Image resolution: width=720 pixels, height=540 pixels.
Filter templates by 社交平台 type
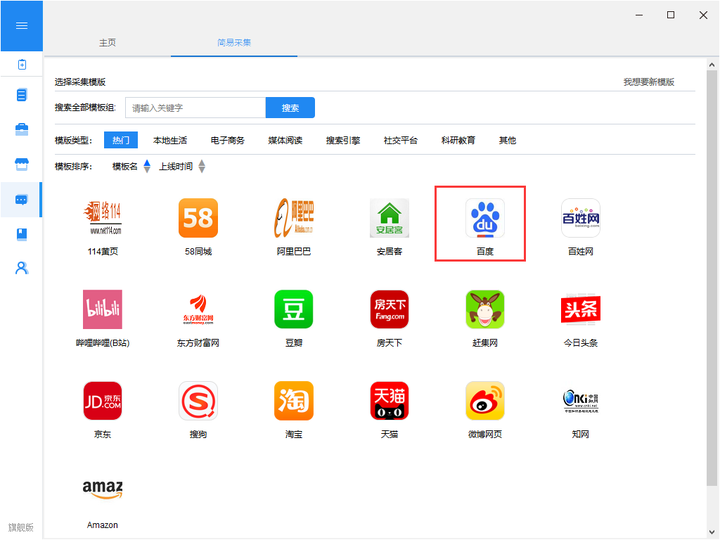[401, 140]
